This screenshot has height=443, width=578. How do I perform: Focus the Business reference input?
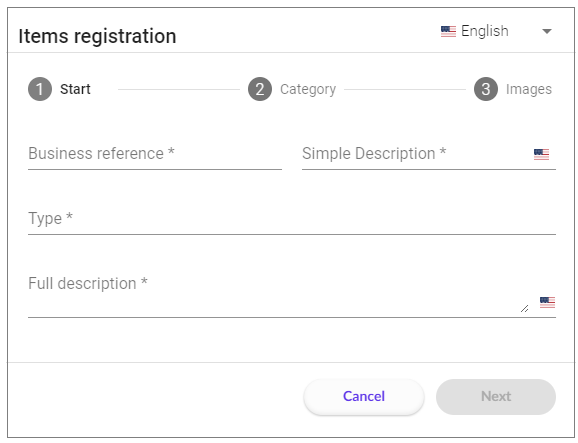[155, 154]
